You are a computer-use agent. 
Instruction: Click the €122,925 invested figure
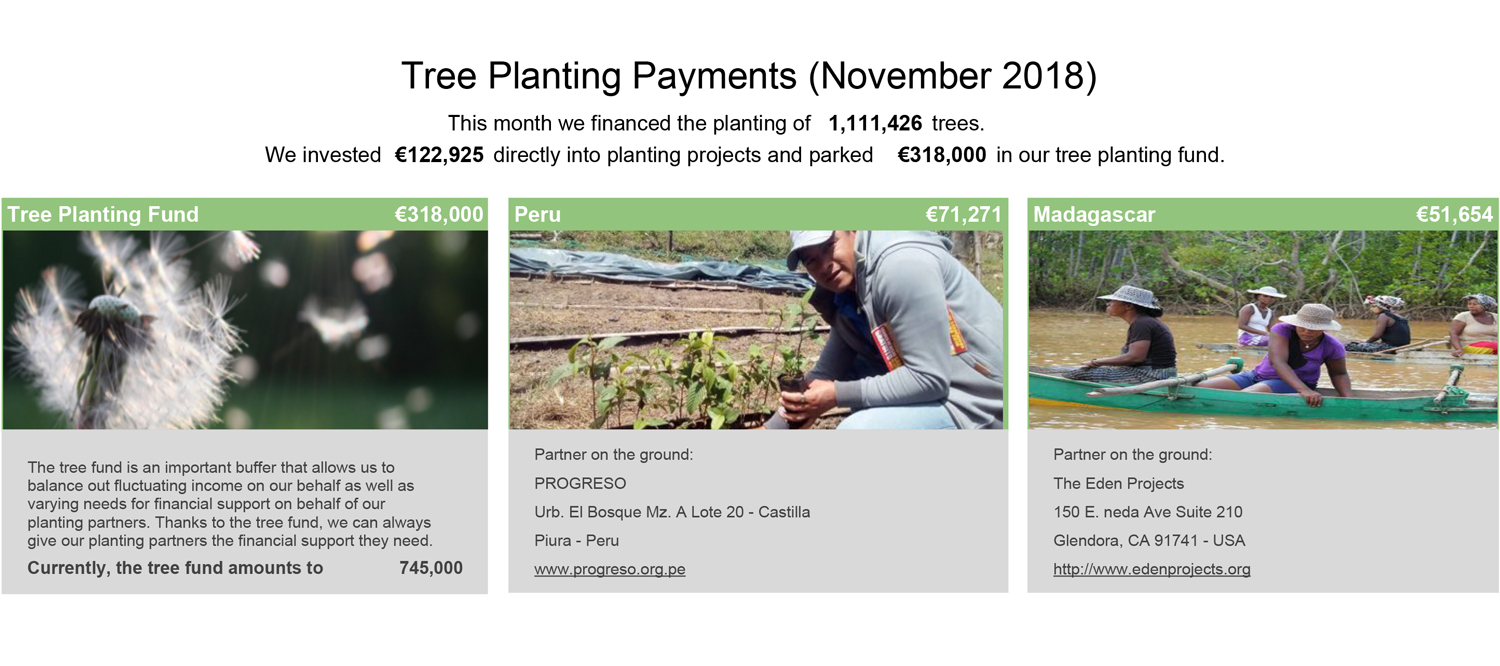pyautogui.click(x=439, y=155)
